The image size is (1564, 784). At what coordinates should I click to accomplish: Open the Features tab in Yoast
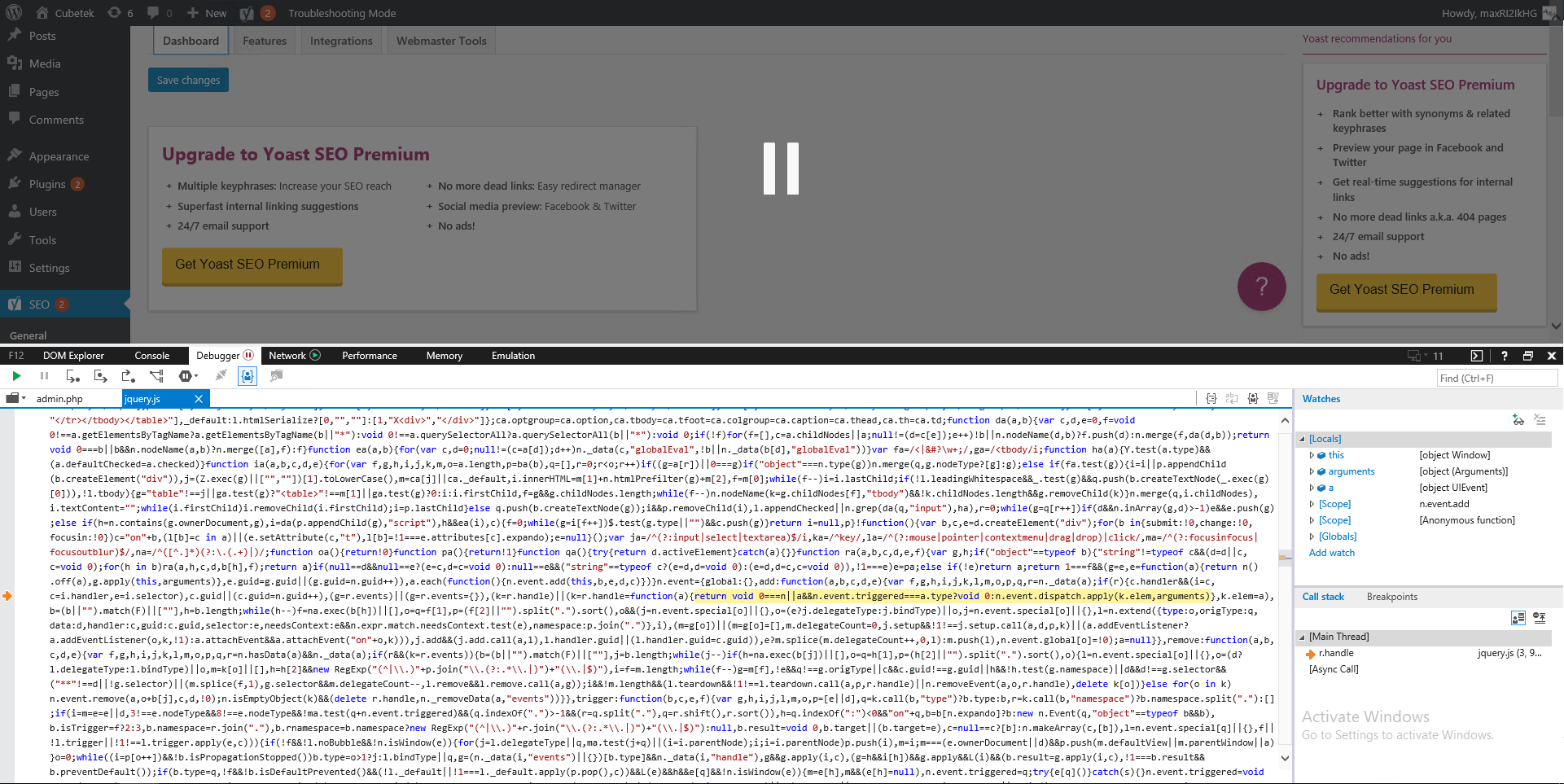pos(265,41)
